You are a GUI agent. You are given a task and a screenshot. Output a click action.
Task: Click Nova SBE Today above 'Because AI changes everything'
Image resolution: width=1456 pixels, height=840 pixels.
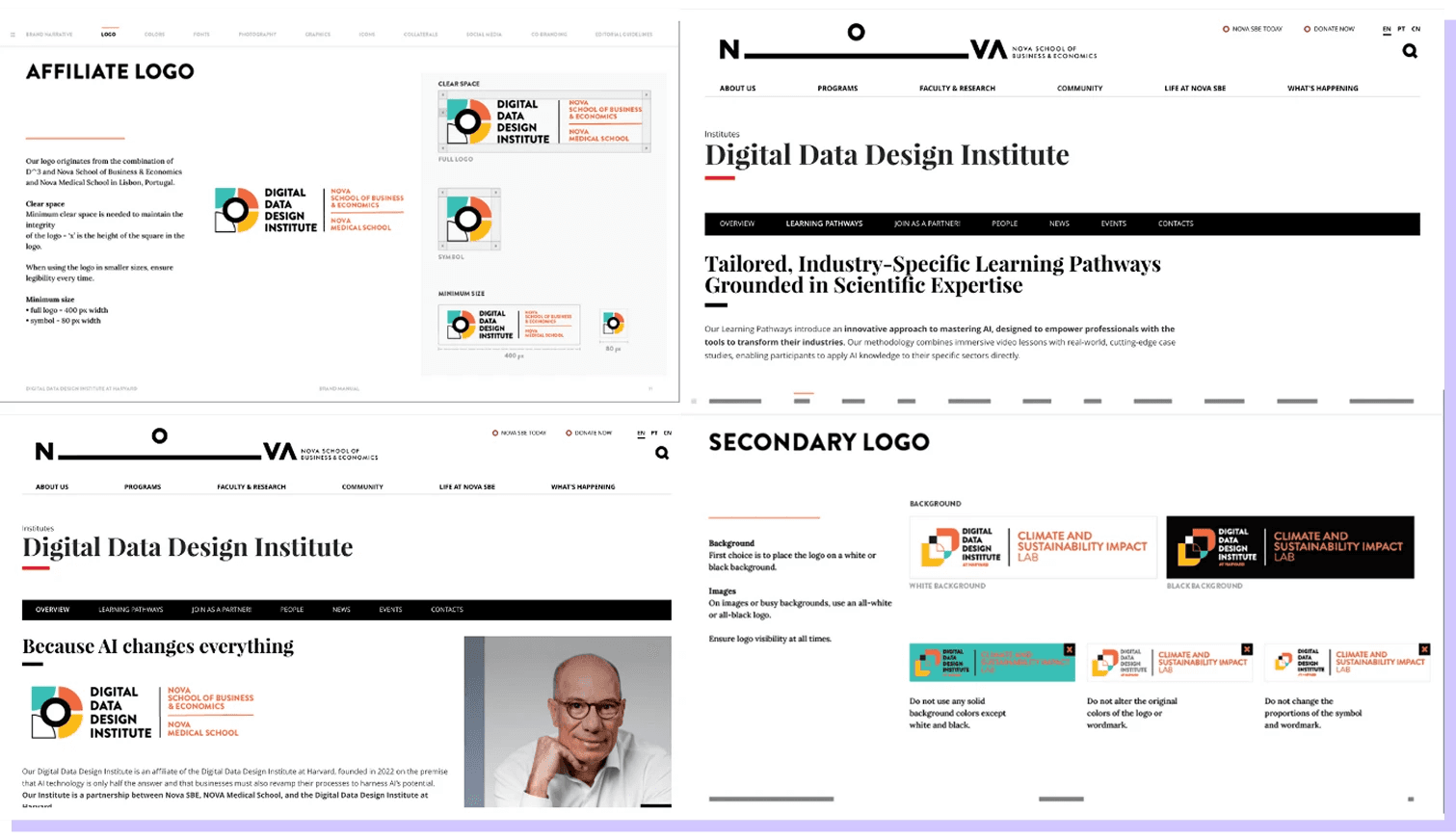pos(519,433)
